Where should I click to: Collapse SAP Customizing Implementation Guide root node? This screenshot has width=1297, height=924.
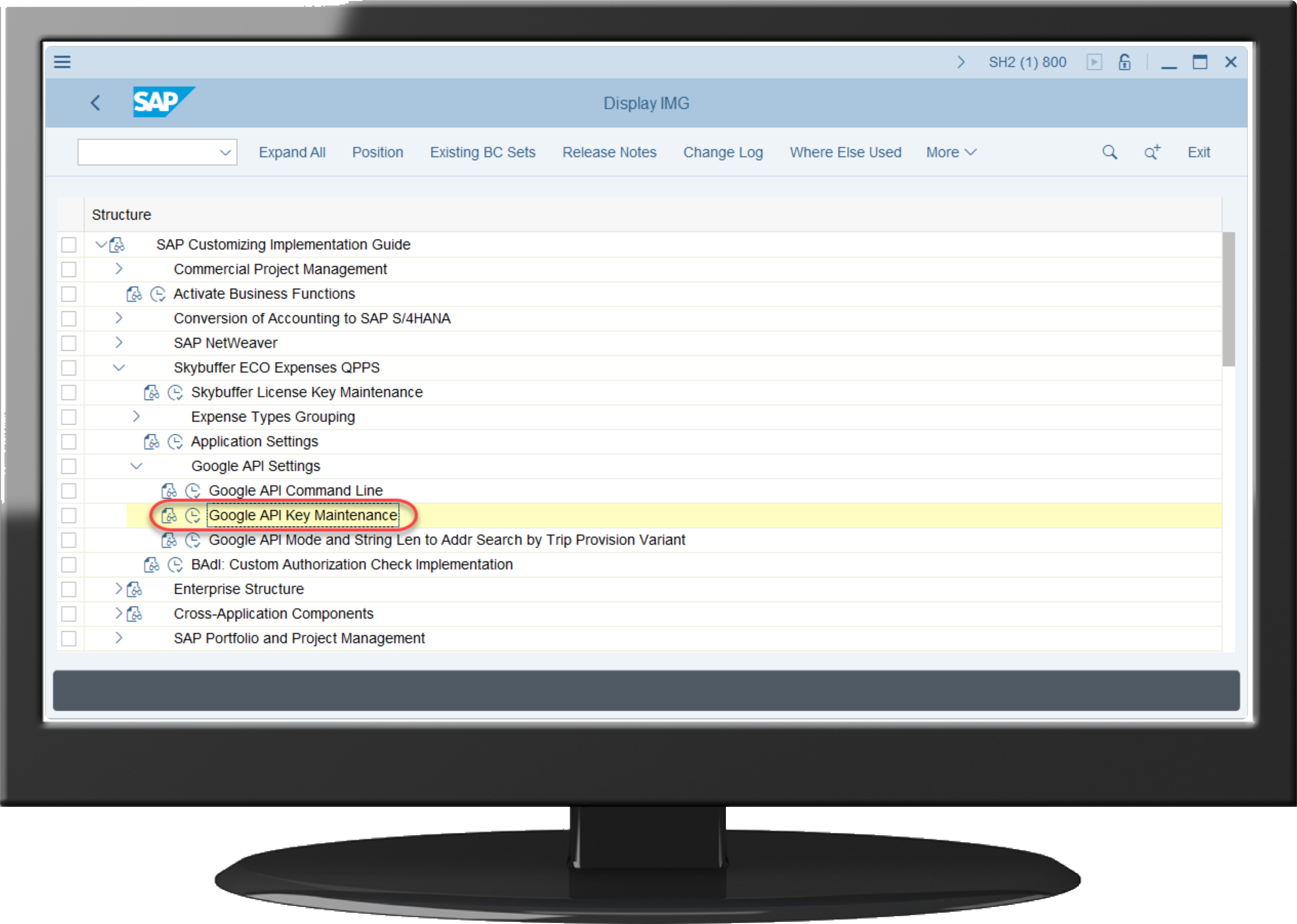point(101,245)
